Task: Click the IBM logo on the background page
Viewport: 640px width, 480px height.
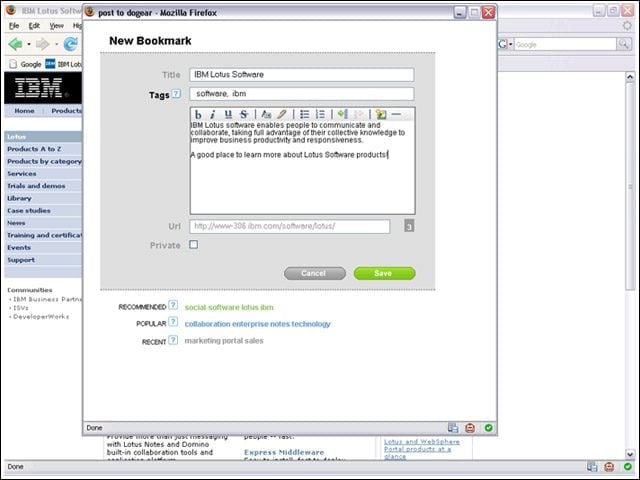Action: [39, 88]
